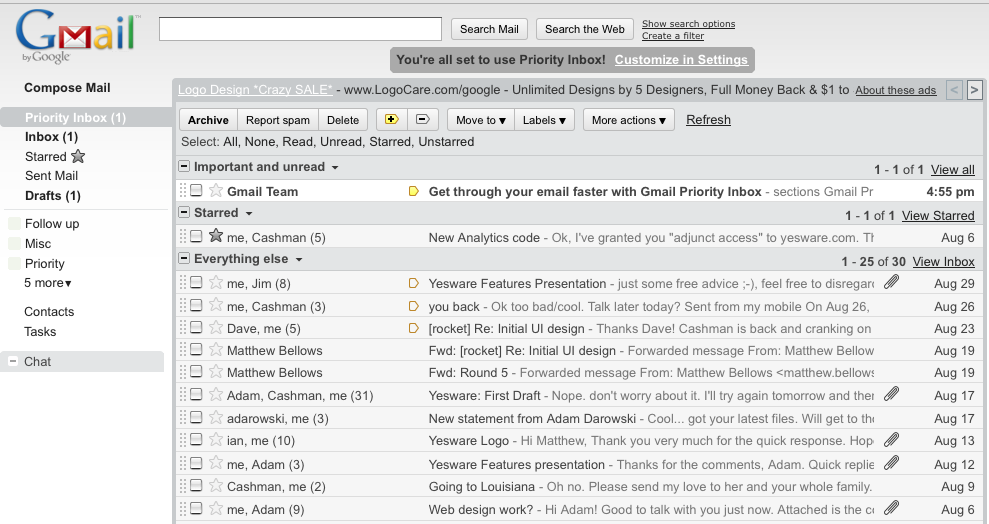Click the Archive button
Image resolution: width=989 pixels, height=524 pixels.
(208, 120)
